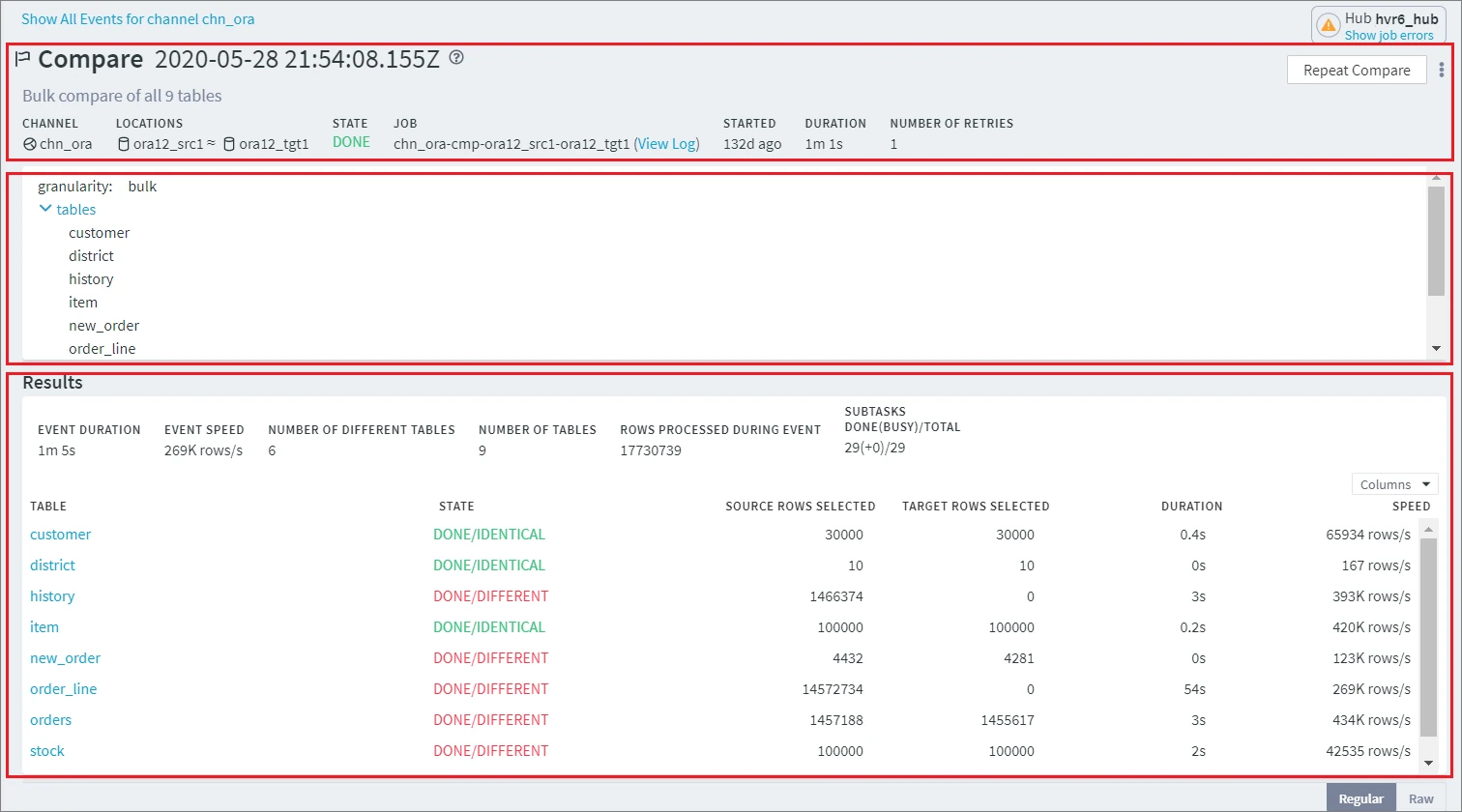Open the View Log link
The height and width of the screenshot is (812, 1462).
point(666,144)
